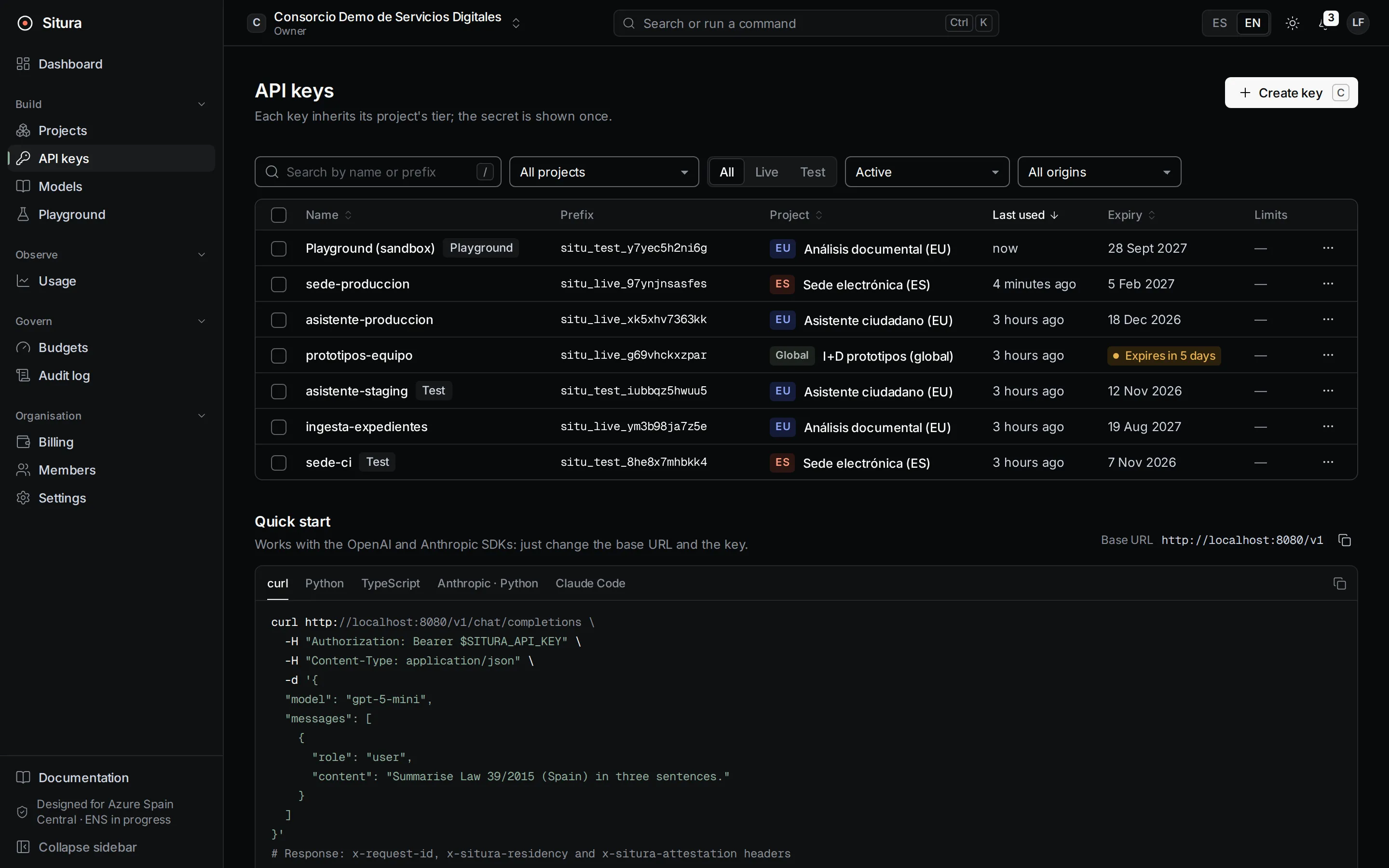Viewport: 1389px width, 868px height.
Task: Sort by the Expiry column
Action: pyautogui.click(x=1131, y=215)
